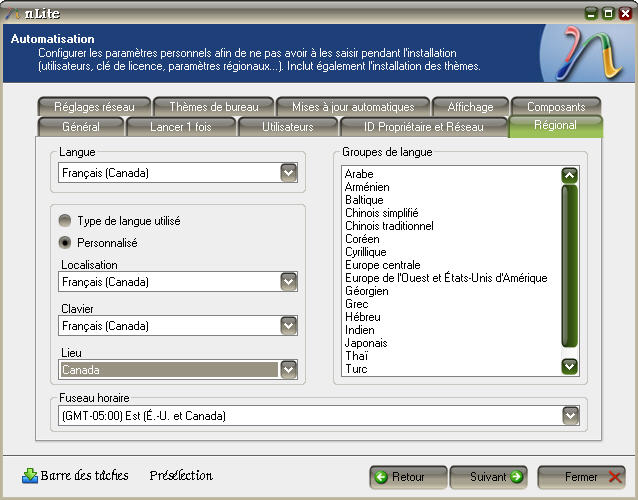Select Indien in the language list
This screenshot has height=500, width=638.
[x=360, y=330]
